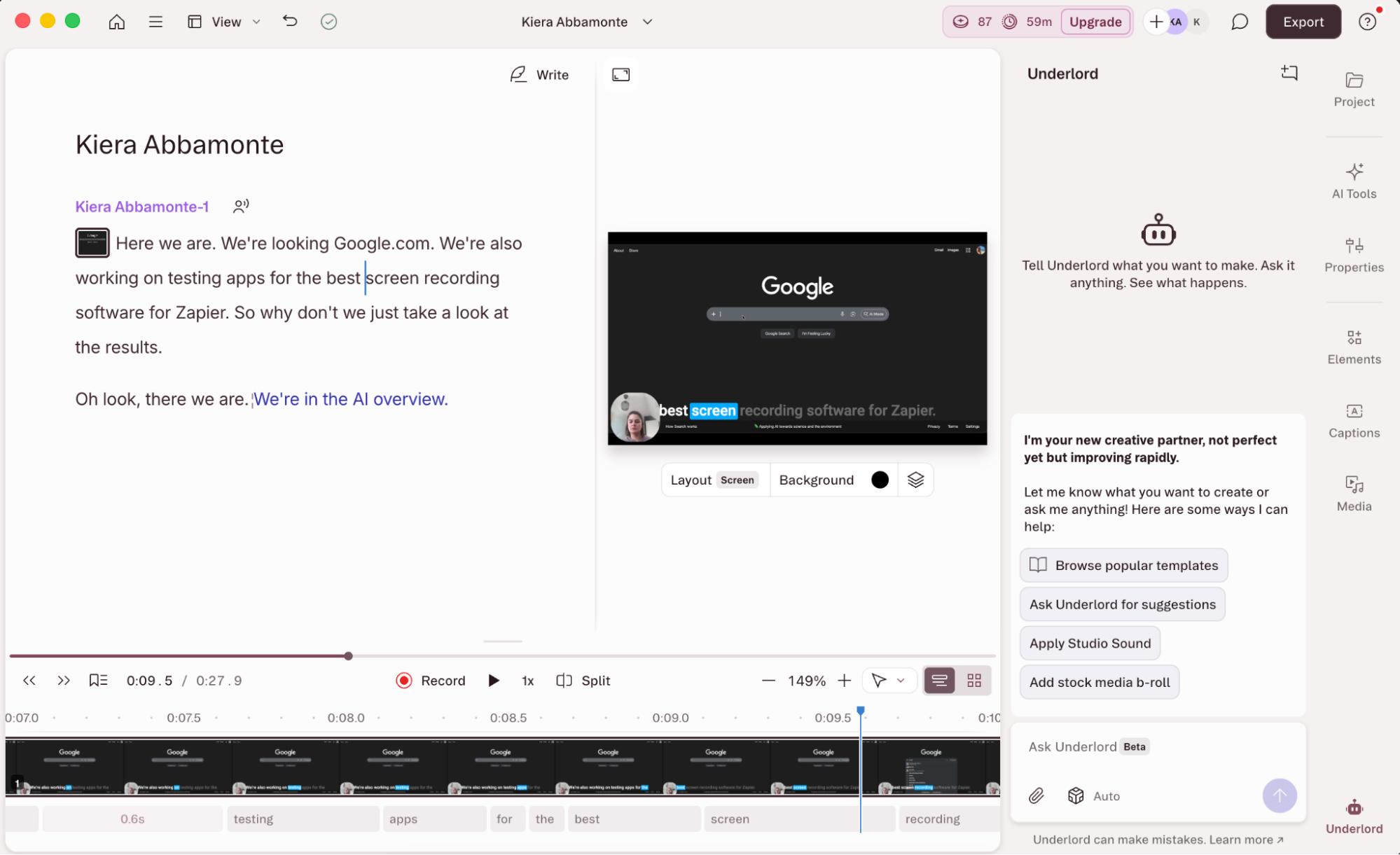Click the black Background color swatch
Image resolution: width=1400 pixels, height=855 pixels.
[880, 480]
